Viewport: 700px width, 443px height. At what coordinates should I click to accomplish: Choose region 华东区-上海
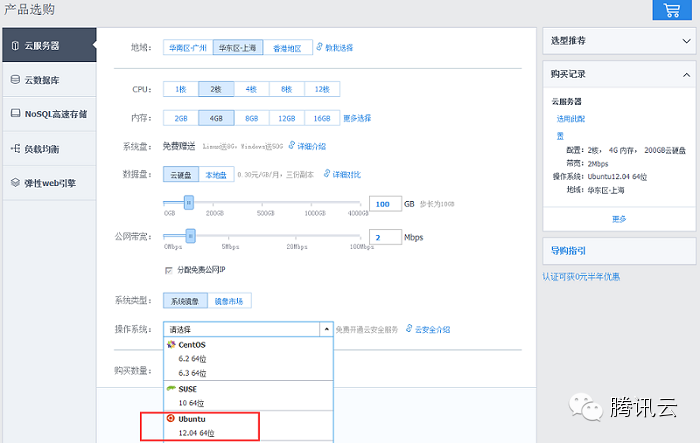coord(238,48)
